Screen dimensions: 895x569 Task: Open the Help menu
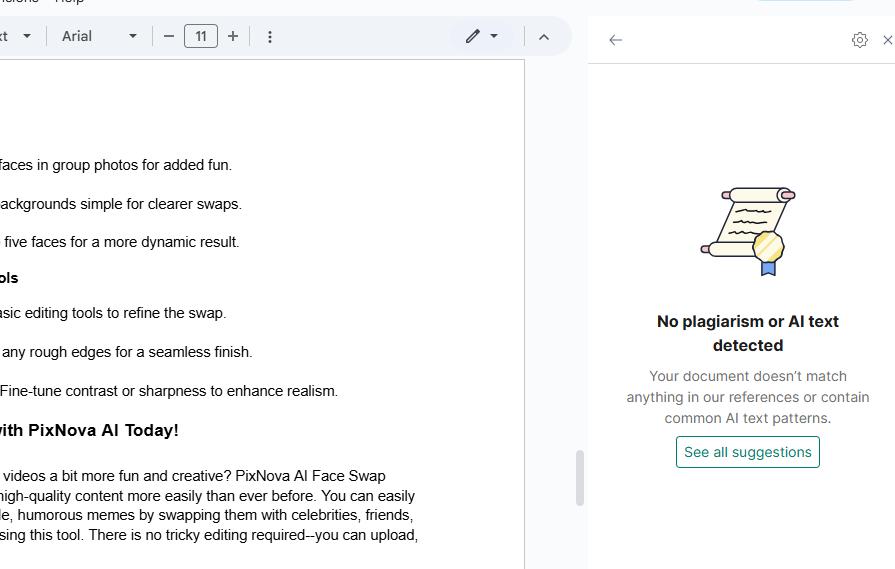click(x=69, y=2)
